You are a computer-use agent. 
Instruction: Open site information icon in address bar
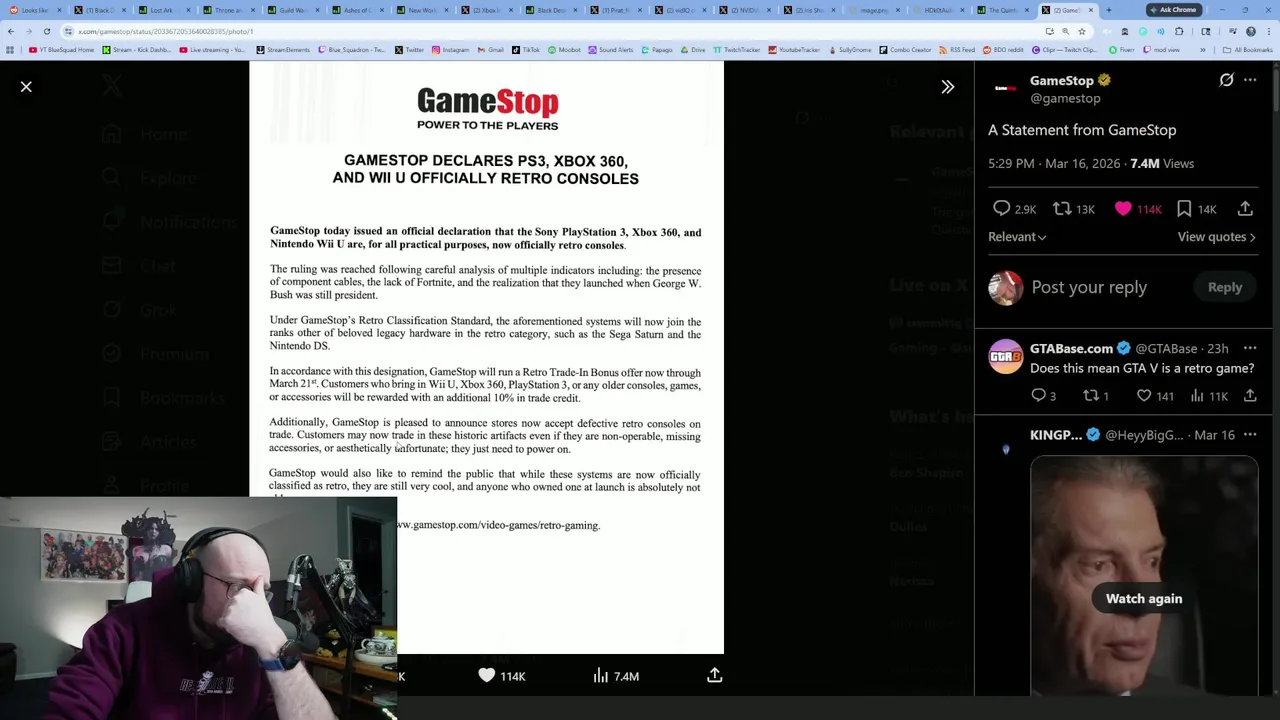point(69,31)
